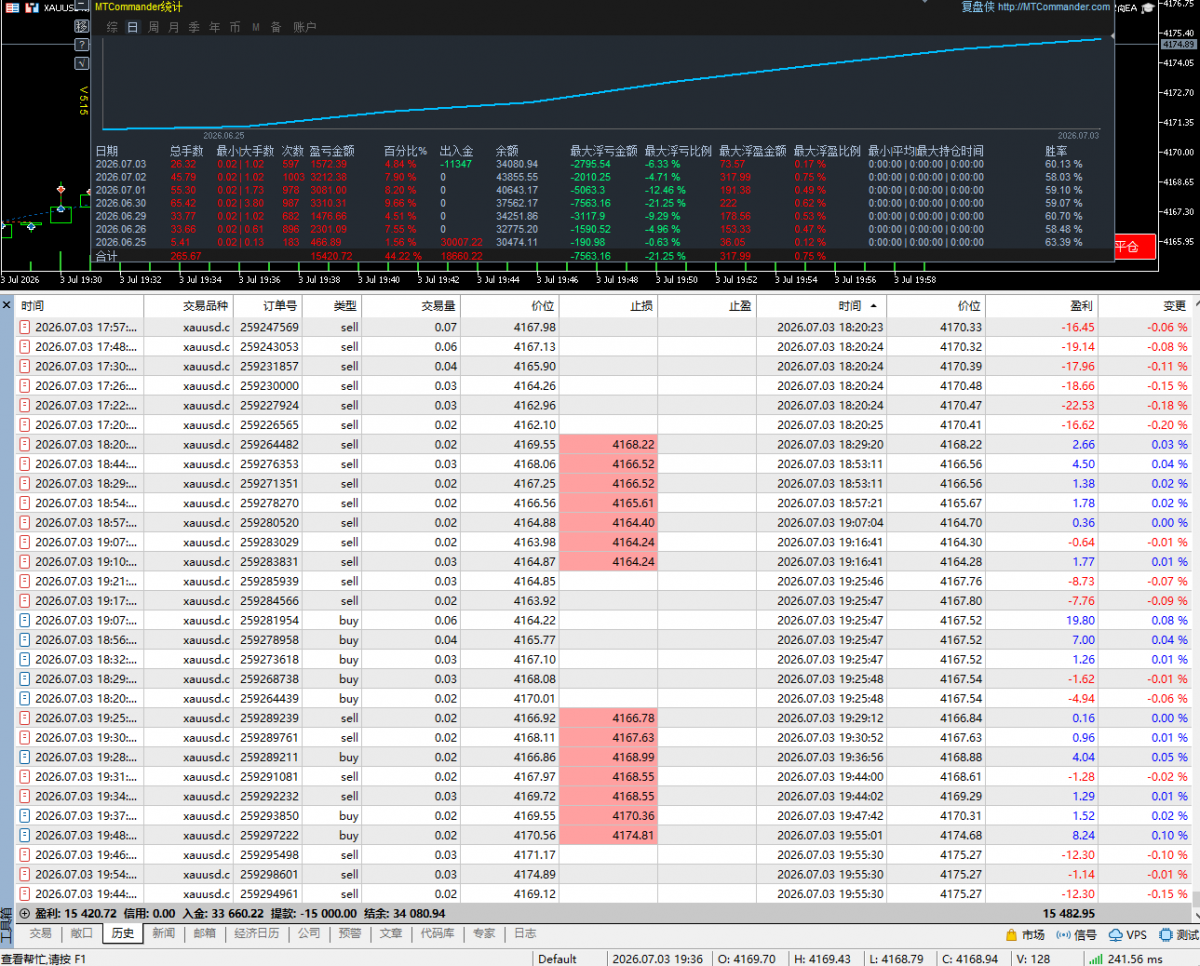Click the question mark help button
This screenshot has height=966, width=1200.
point(82,44)
